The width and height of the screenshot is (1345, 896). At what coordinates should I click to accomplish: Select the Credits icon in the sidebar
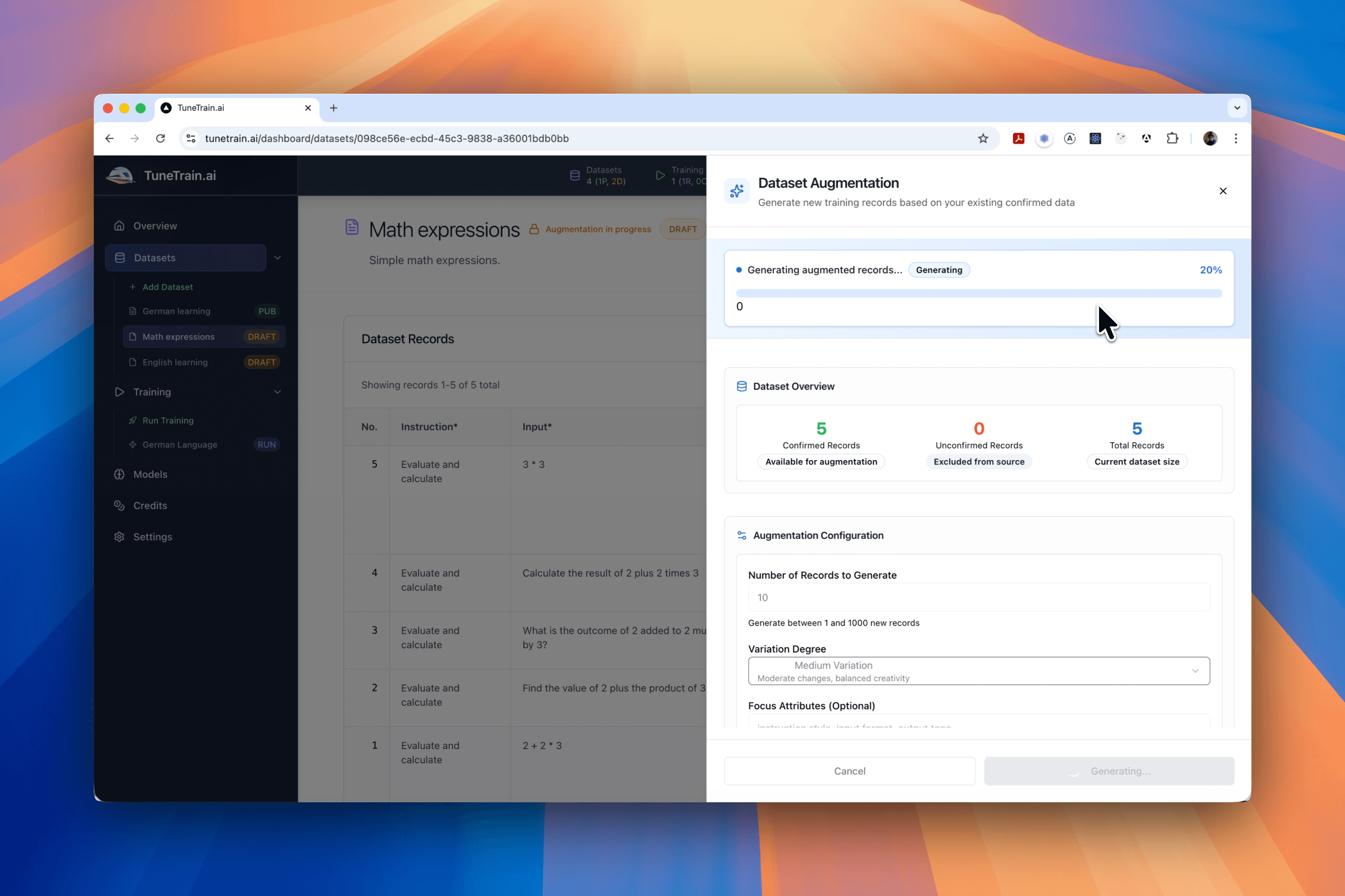(119, 505)
